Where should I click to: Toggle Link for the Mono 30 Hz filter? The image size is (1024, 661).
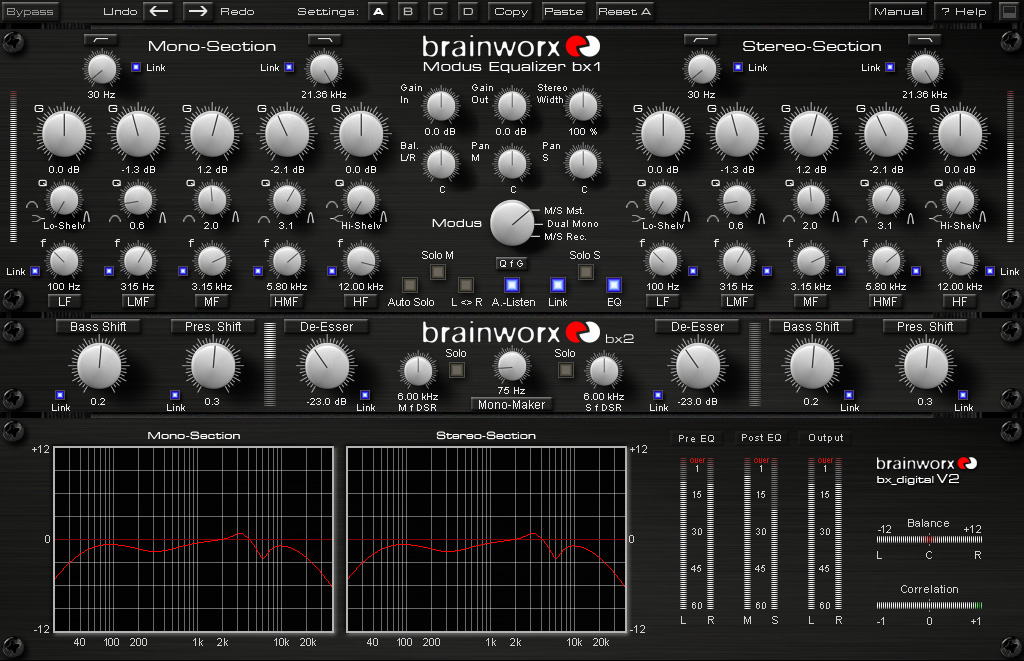point(136,67)
